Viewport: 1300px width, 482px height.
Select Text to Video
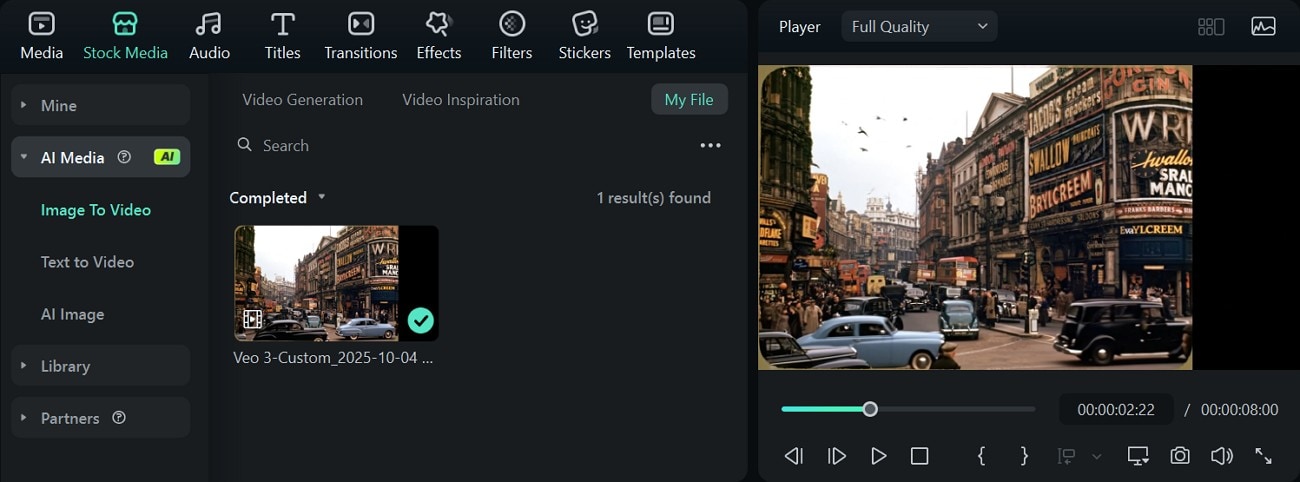click(87, 262)
